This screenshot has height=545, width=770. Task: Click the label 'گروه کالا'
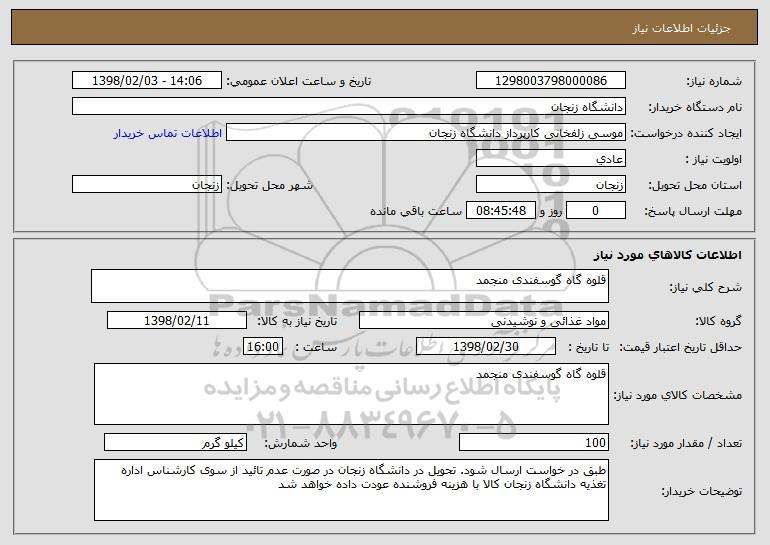(x=718, y=321)
